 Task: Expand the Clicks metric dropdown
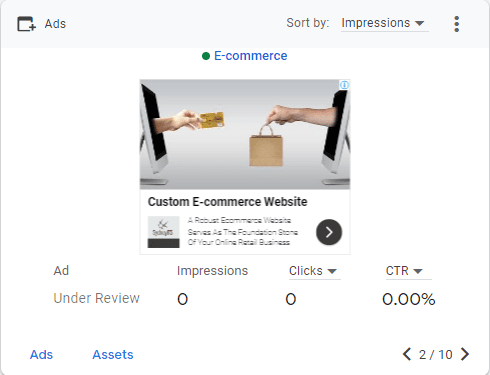point(314,271)
